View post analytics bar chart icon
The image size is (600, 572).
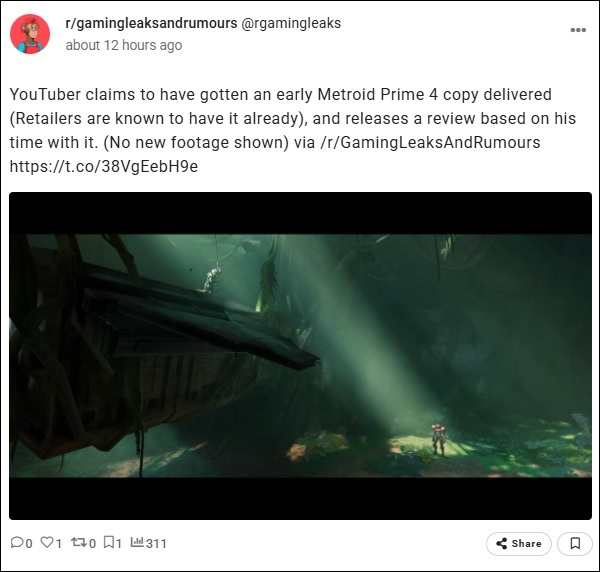[137, 542]
